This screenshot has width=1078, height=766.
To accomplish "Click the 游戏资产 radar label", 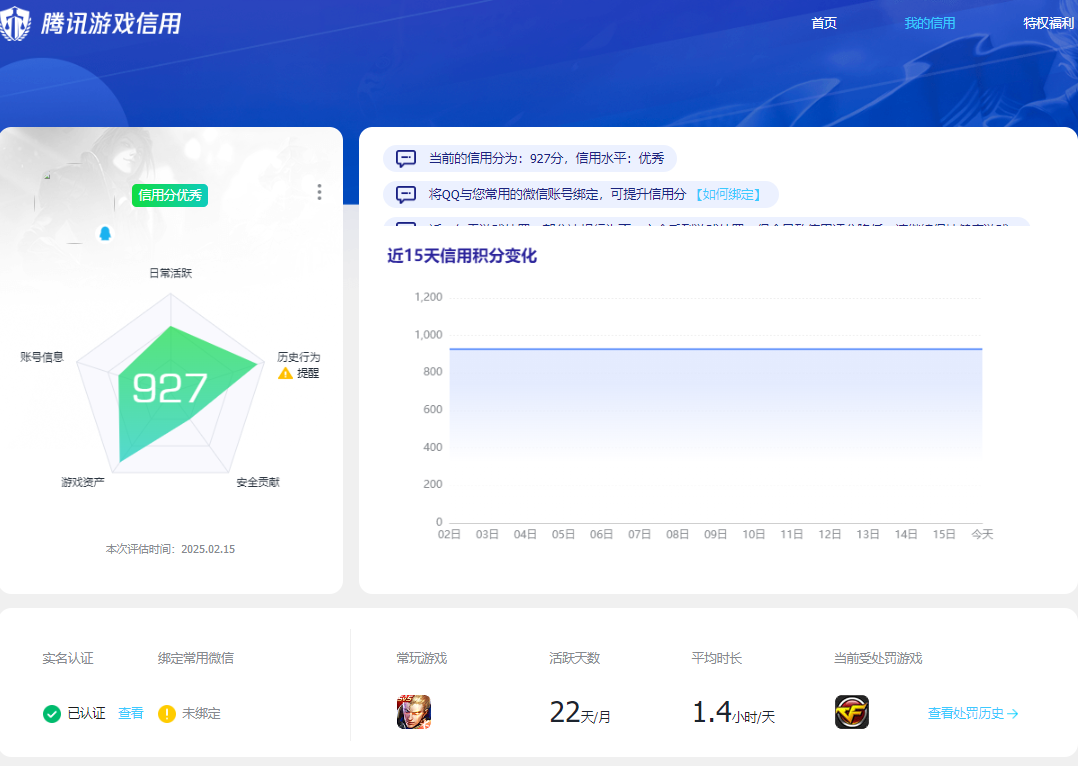I will pyautogui.click(x=82, y=482).
